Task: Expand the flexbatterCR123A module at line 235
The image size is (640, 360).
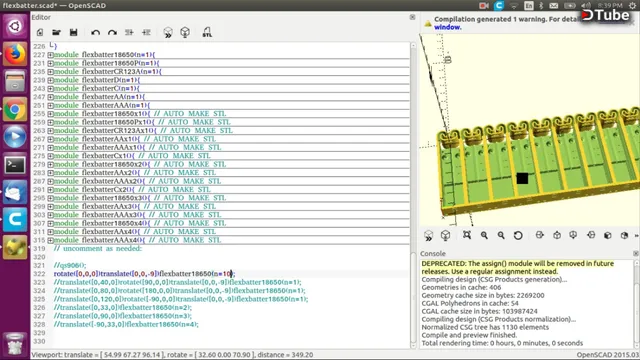Action: pyautogui.click(x=50, y=71)
